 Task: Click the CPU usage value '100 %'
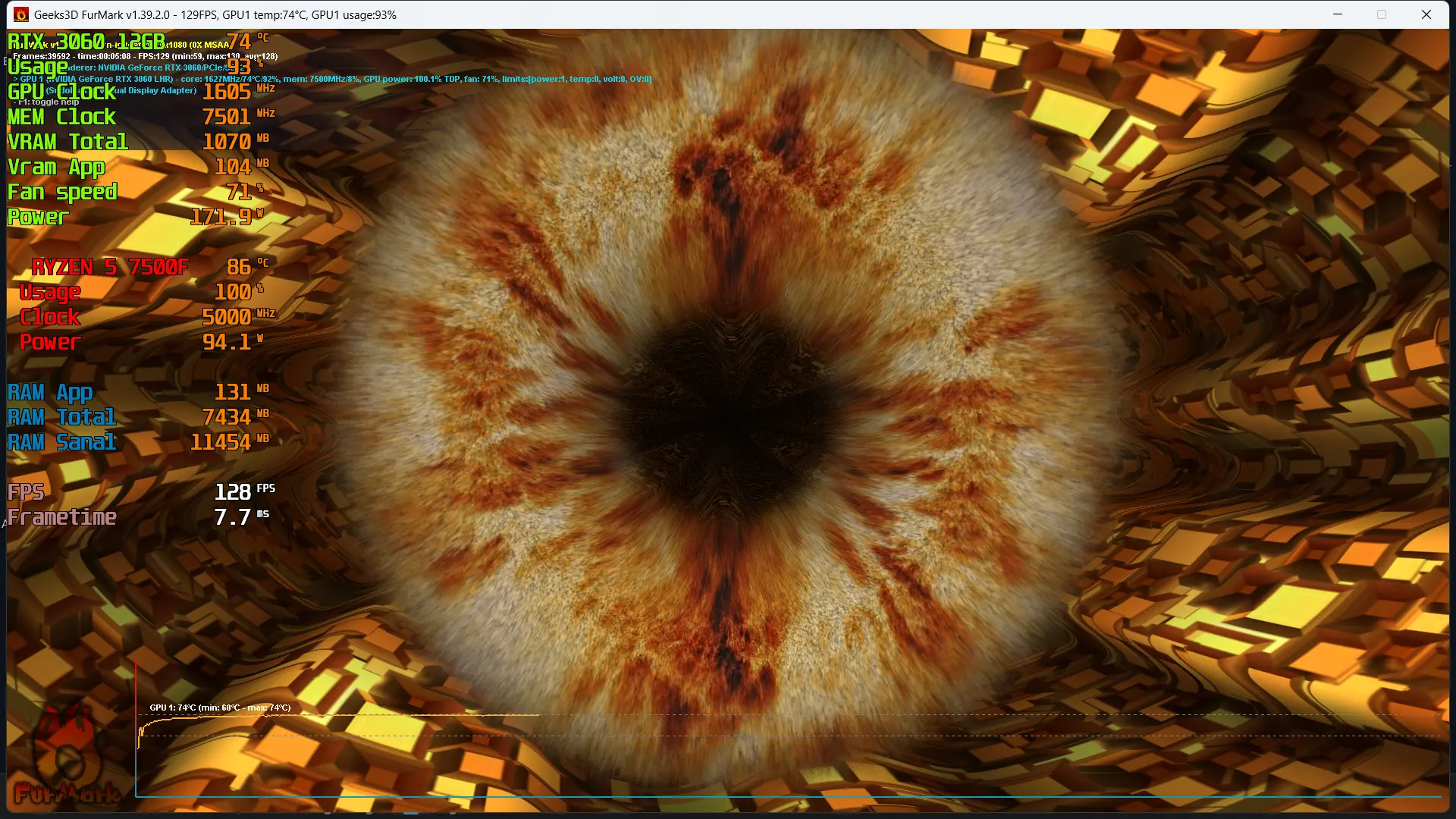[239, 292]
